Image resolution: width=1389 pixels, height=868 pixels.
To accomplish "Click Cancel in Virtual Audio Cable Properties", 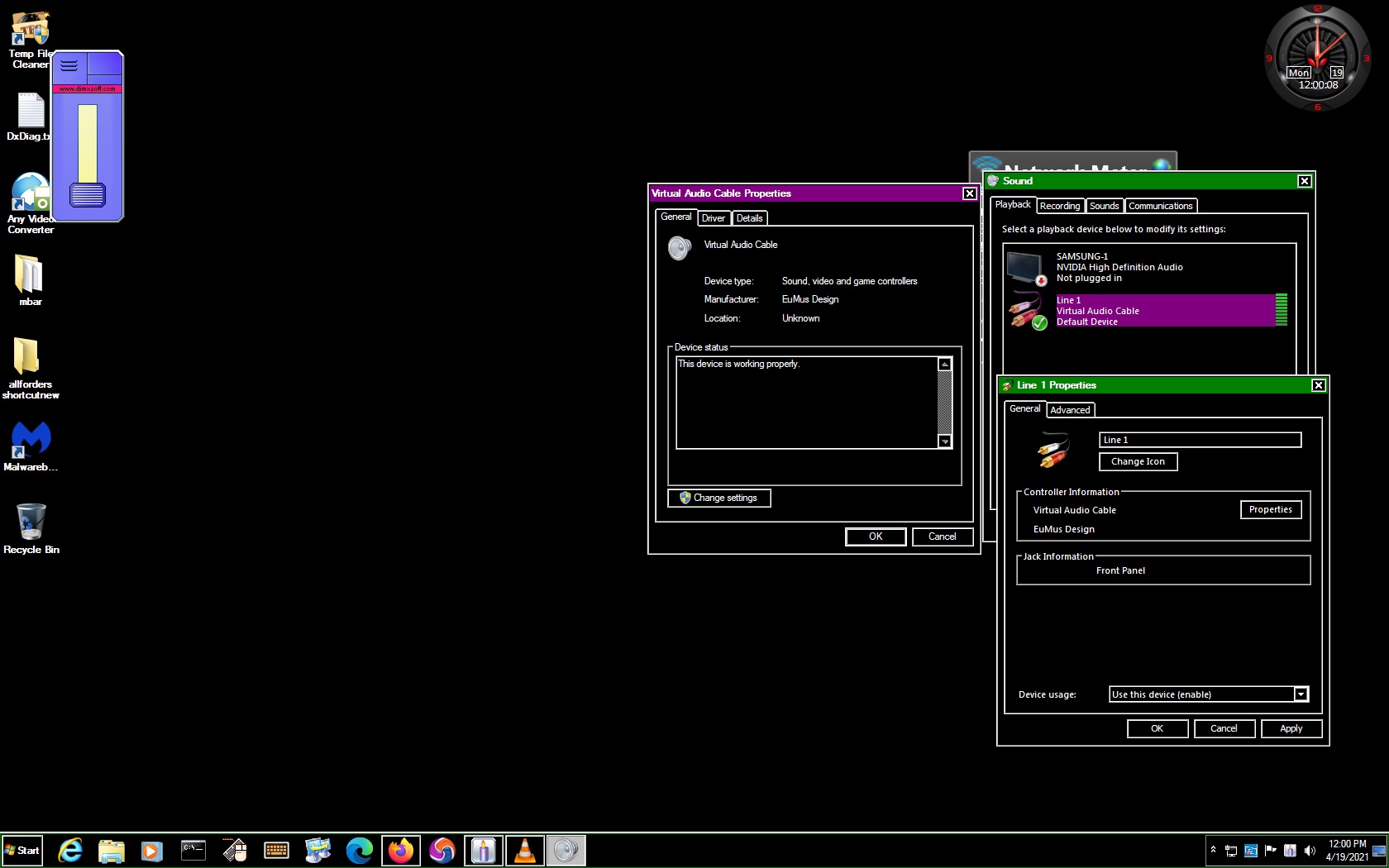I will pyautogui.click(x=942, y=537).
